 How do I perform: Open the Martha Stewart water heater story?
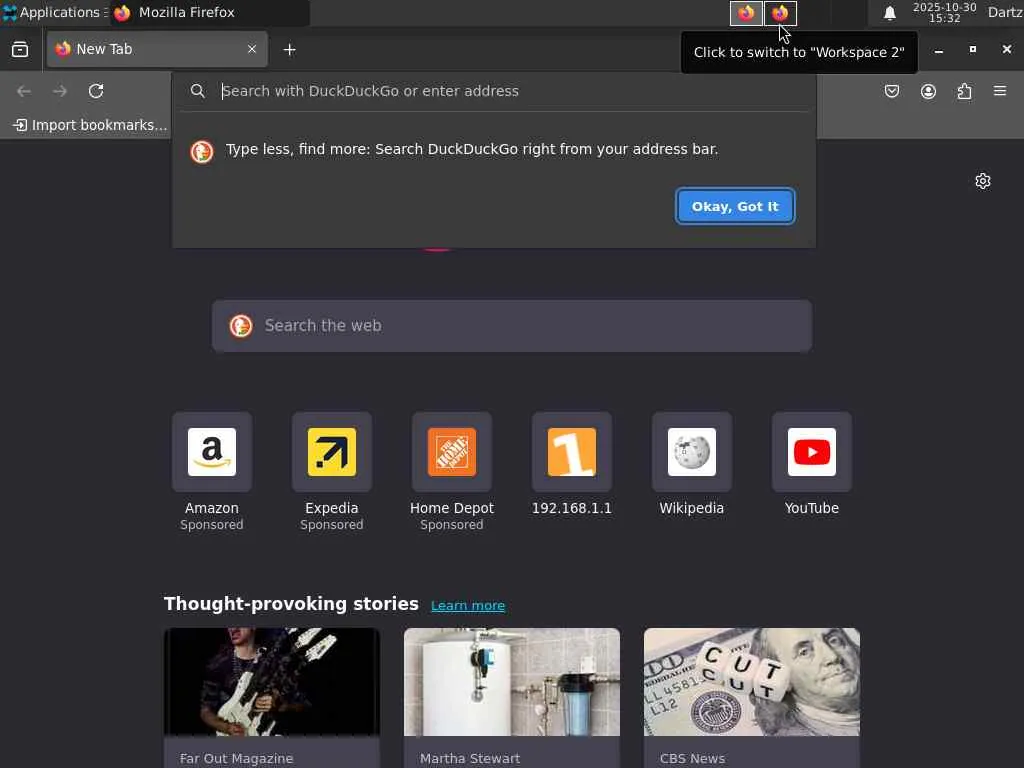coord(512,697)
